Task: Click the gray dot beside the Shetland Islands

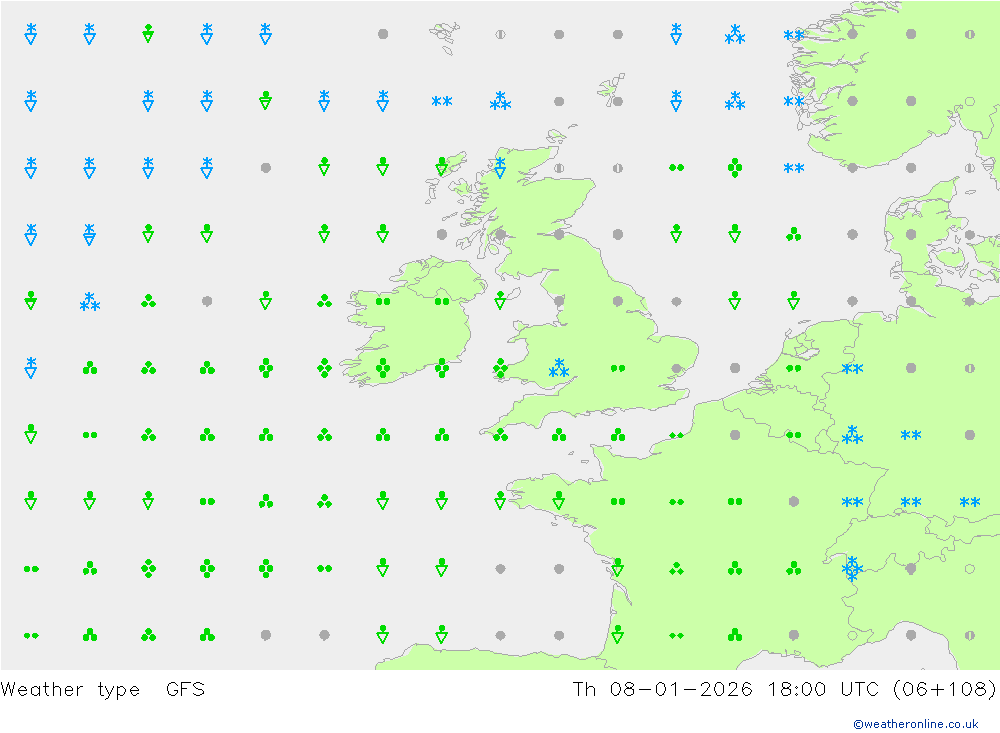Action: coord(617,101)
